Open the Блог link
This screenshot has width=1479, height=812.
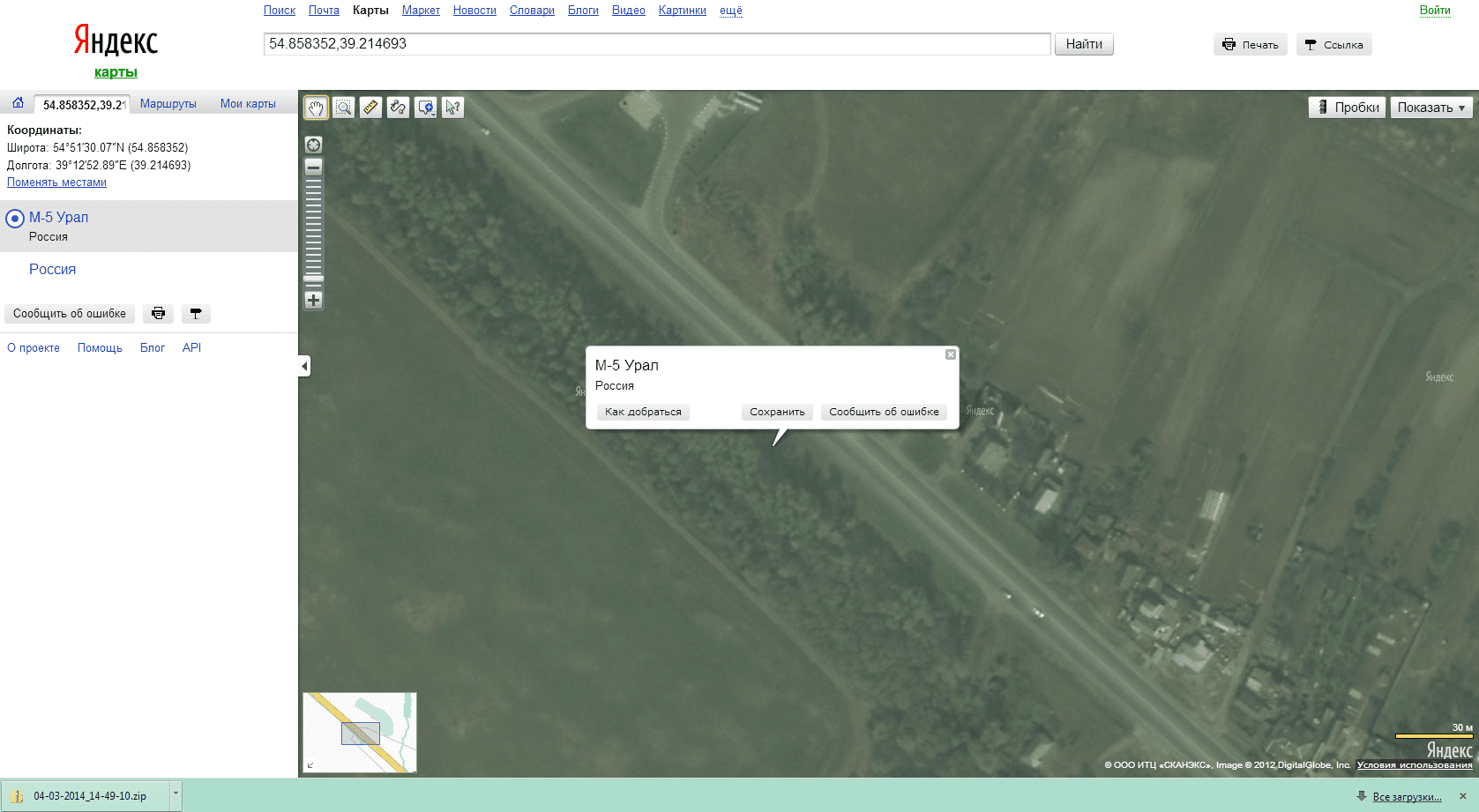(x=153, y=348)
